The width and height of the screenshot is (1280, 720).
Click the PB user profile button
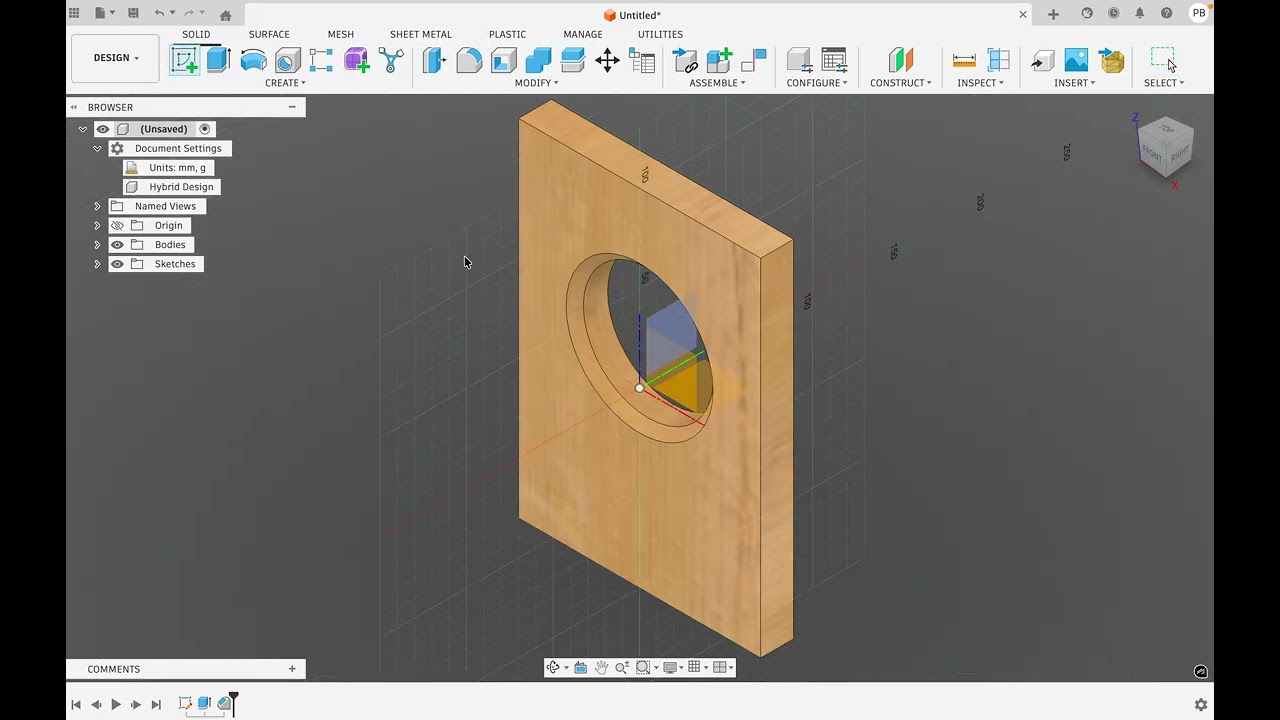(1198, 14)
